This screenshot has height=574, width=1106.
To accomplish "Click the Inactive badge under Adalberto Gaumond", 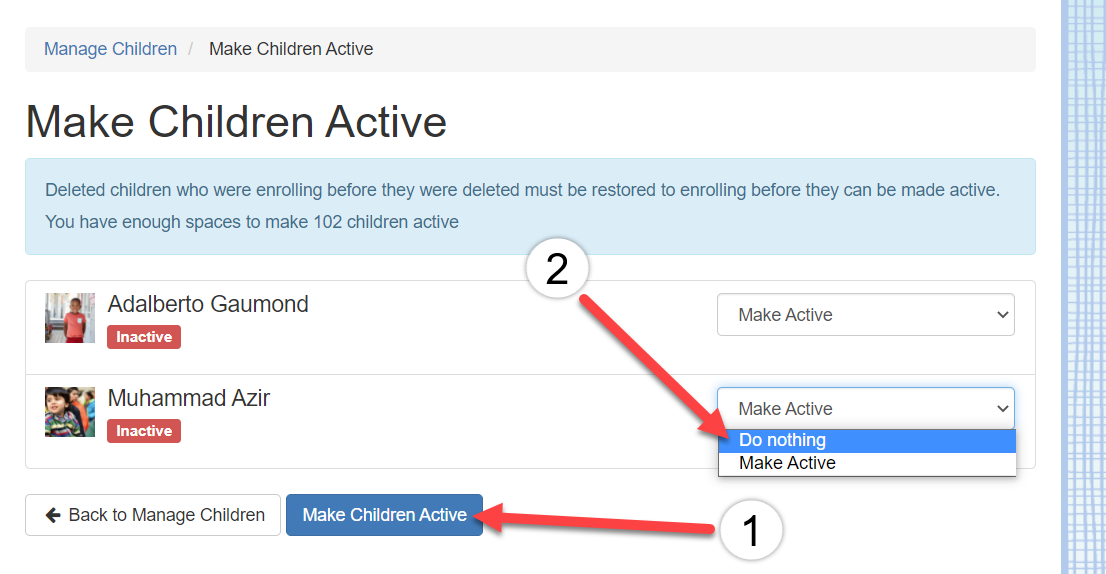I will [144, 337].
